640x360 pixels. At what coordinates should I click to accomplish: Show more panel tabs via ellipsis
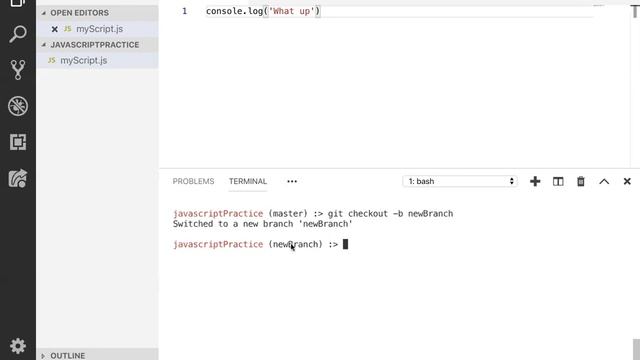tap(292, 182)
